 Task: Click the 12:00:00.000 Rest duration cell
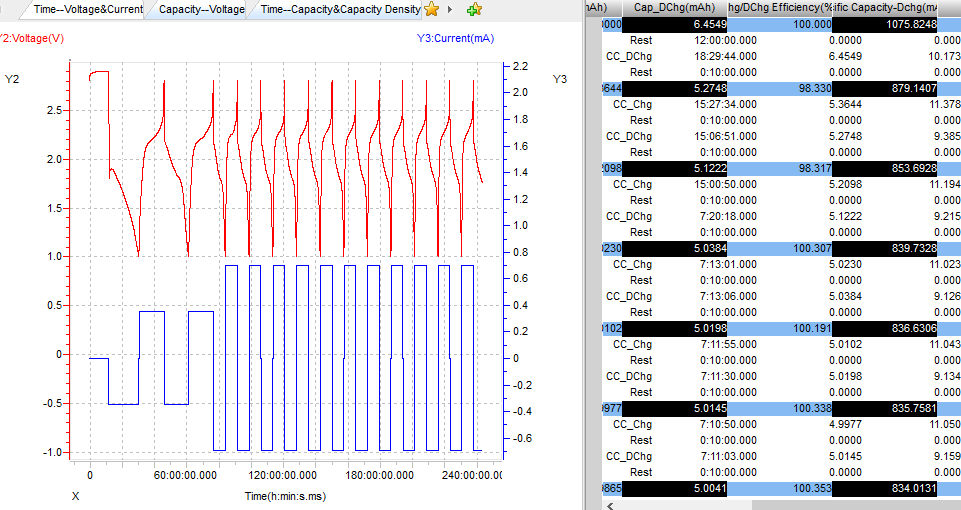[x=725, y=40]
